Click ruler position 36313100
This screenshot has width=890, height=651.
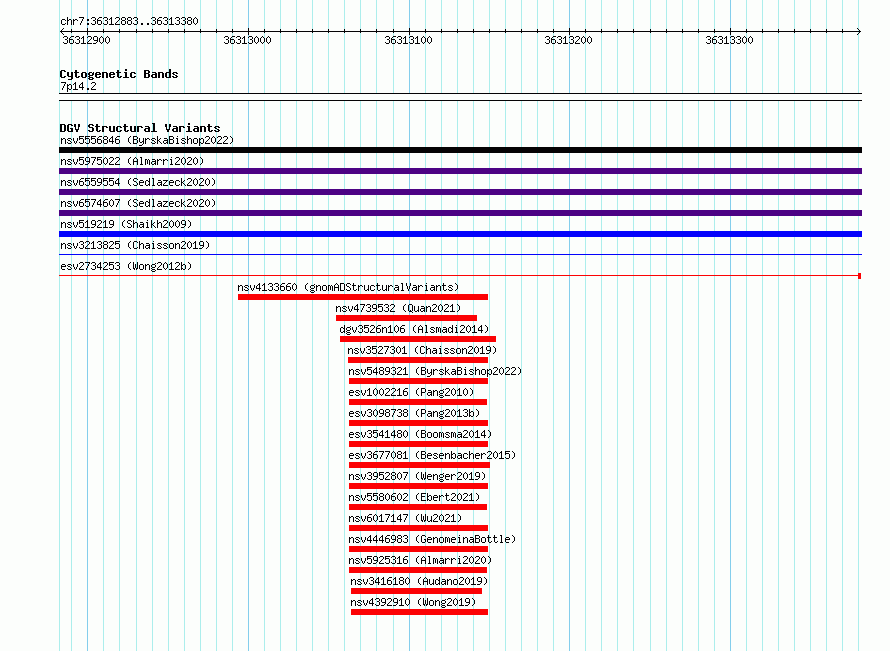408,40
